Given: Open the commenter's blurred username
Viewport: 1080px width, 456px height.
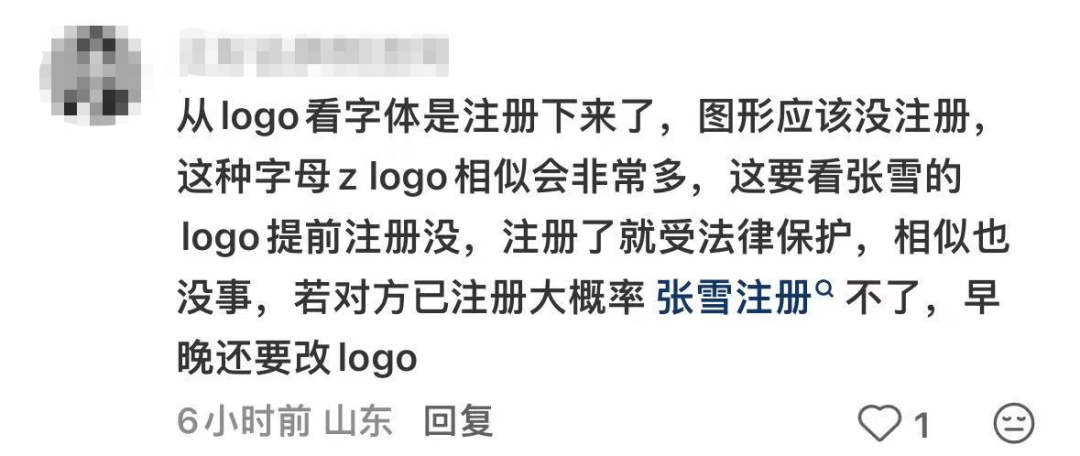Looking at the screenshot, I should [x=313, y=53].
